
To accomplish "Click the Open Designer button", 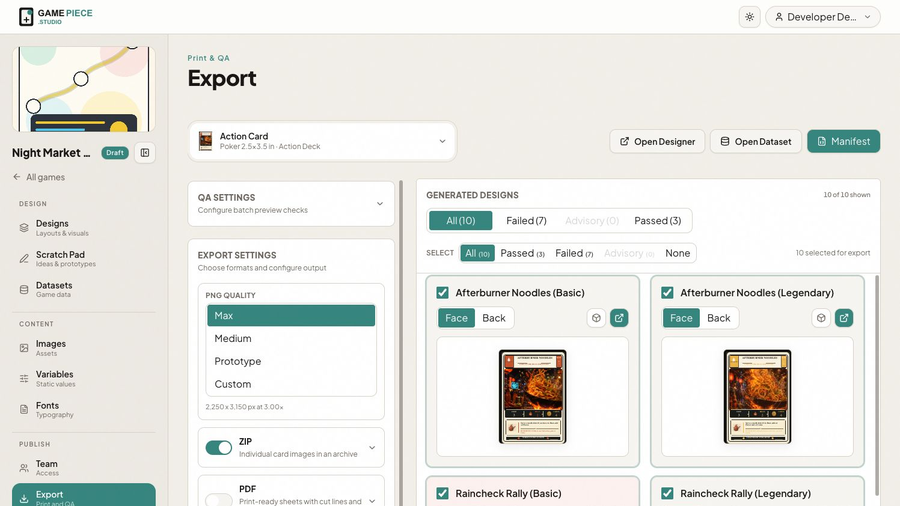I will pos(657,141).
